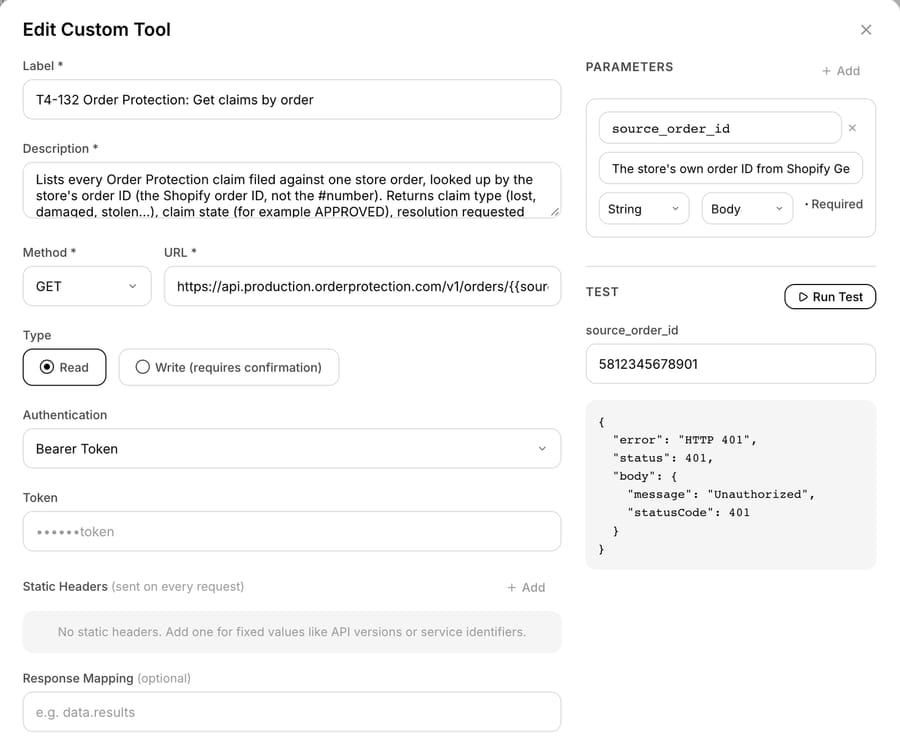Remove the source_order_id parameter
This screenshot has height=740, width=900.
tap(852, 128)
